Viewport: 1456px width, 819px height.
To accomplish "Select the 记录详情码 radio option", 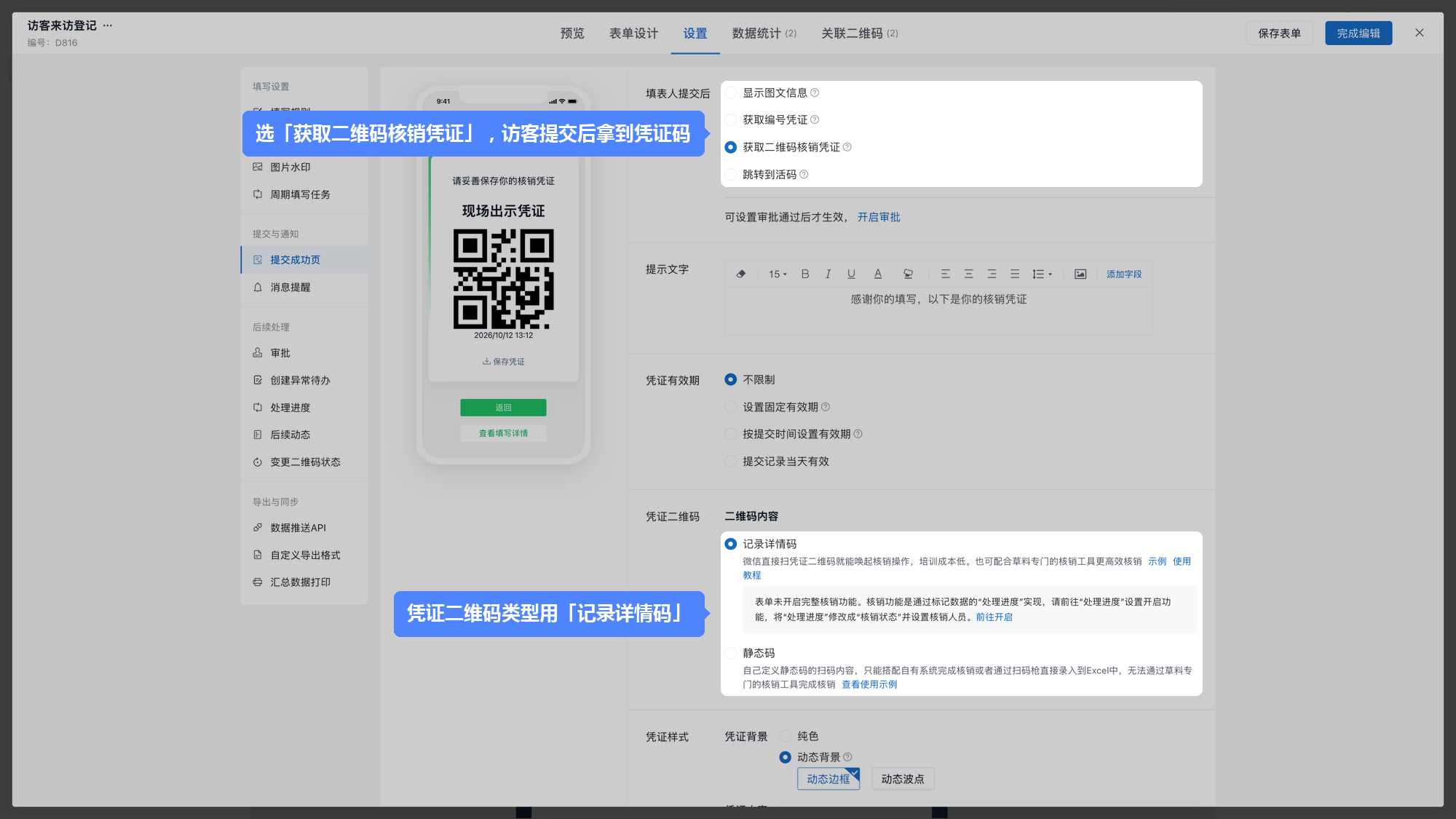I will pos(731,545).
